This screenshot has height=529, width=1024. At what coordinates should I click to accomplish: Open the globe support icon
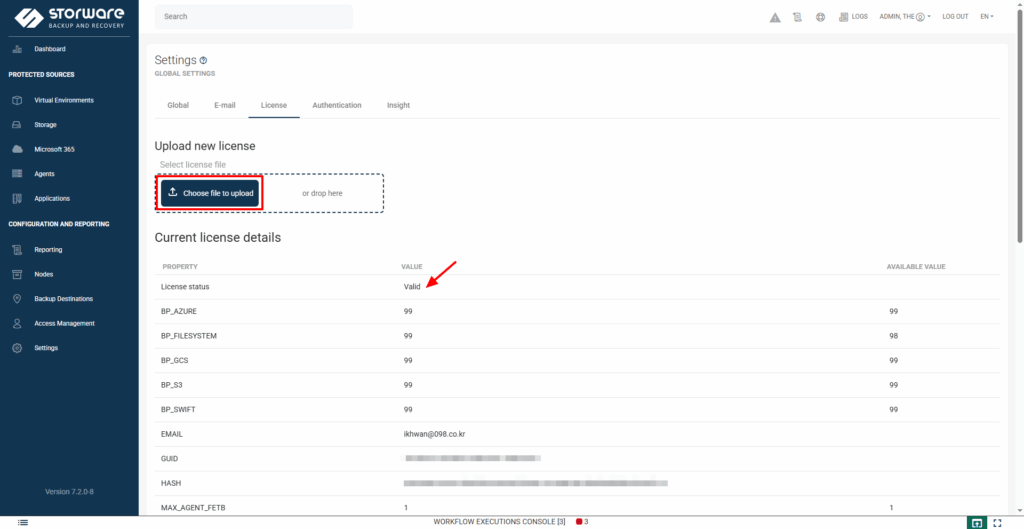tap(820, 17)
